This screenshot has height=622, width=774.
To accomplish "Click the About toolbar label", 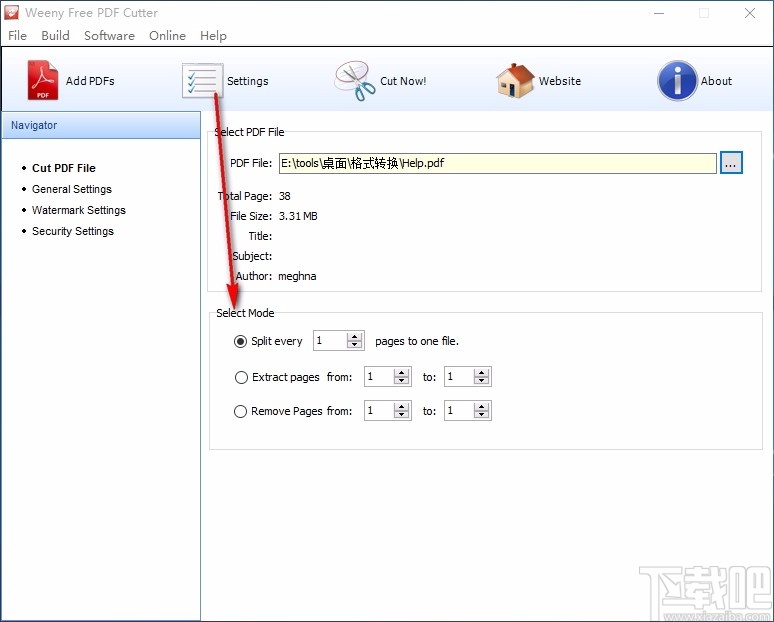I will (716, 81).
